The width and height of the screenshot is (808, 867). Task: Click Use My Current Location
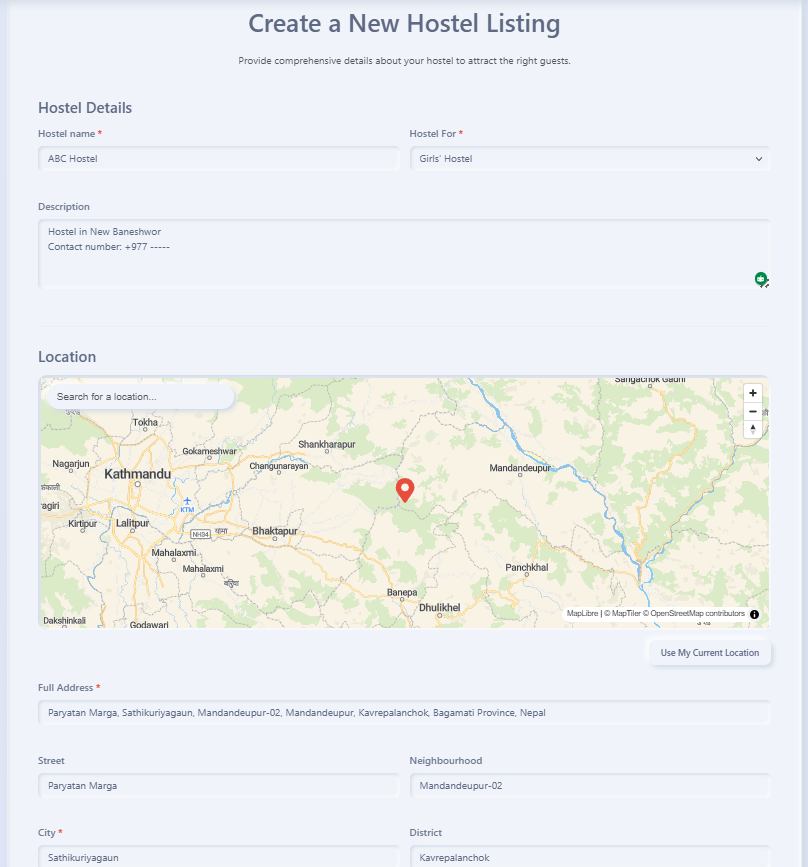(710, 652)
